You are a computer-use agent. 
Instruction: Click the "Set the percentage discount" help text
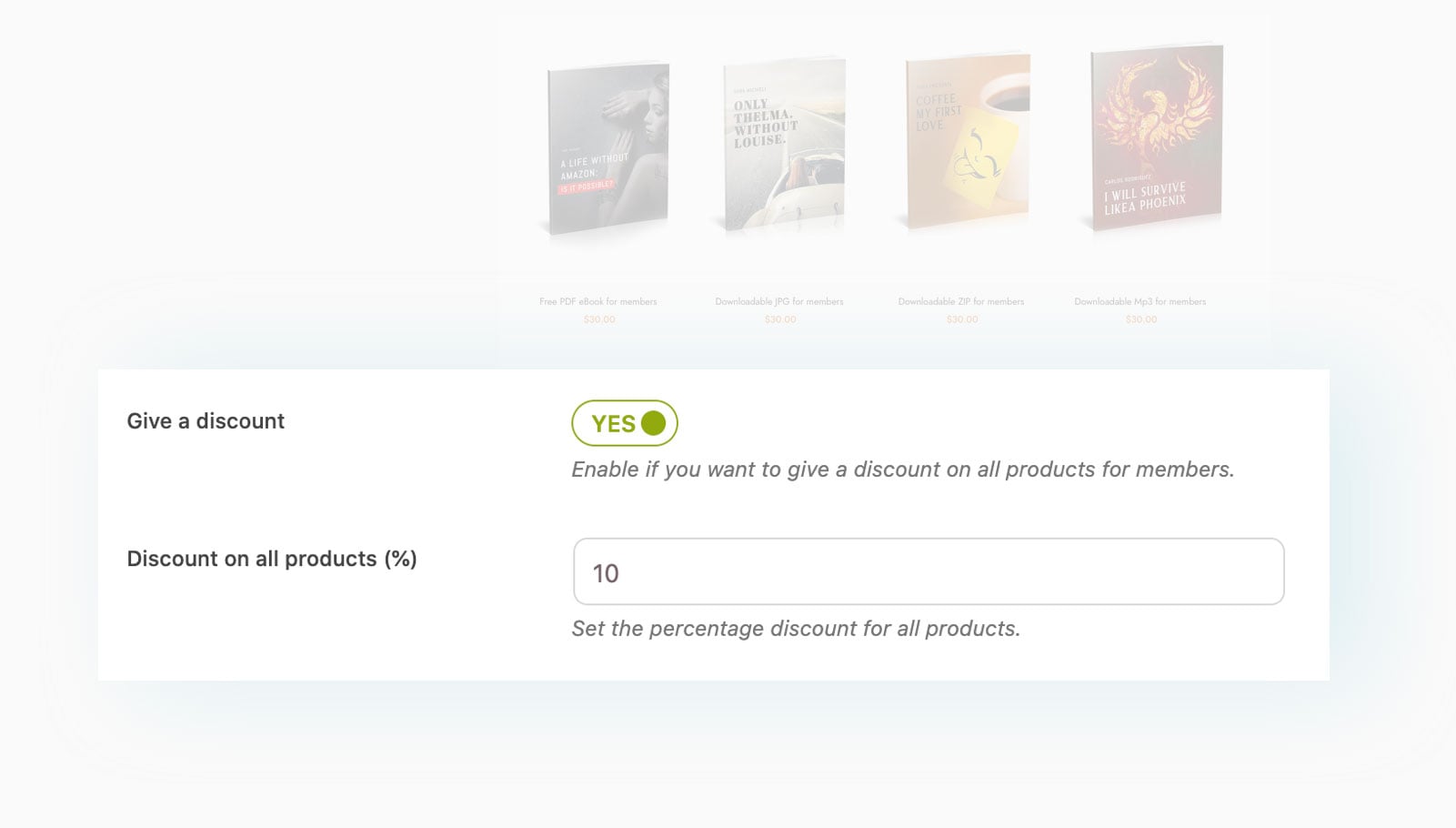pyautogui.click(x=796, y=629)
